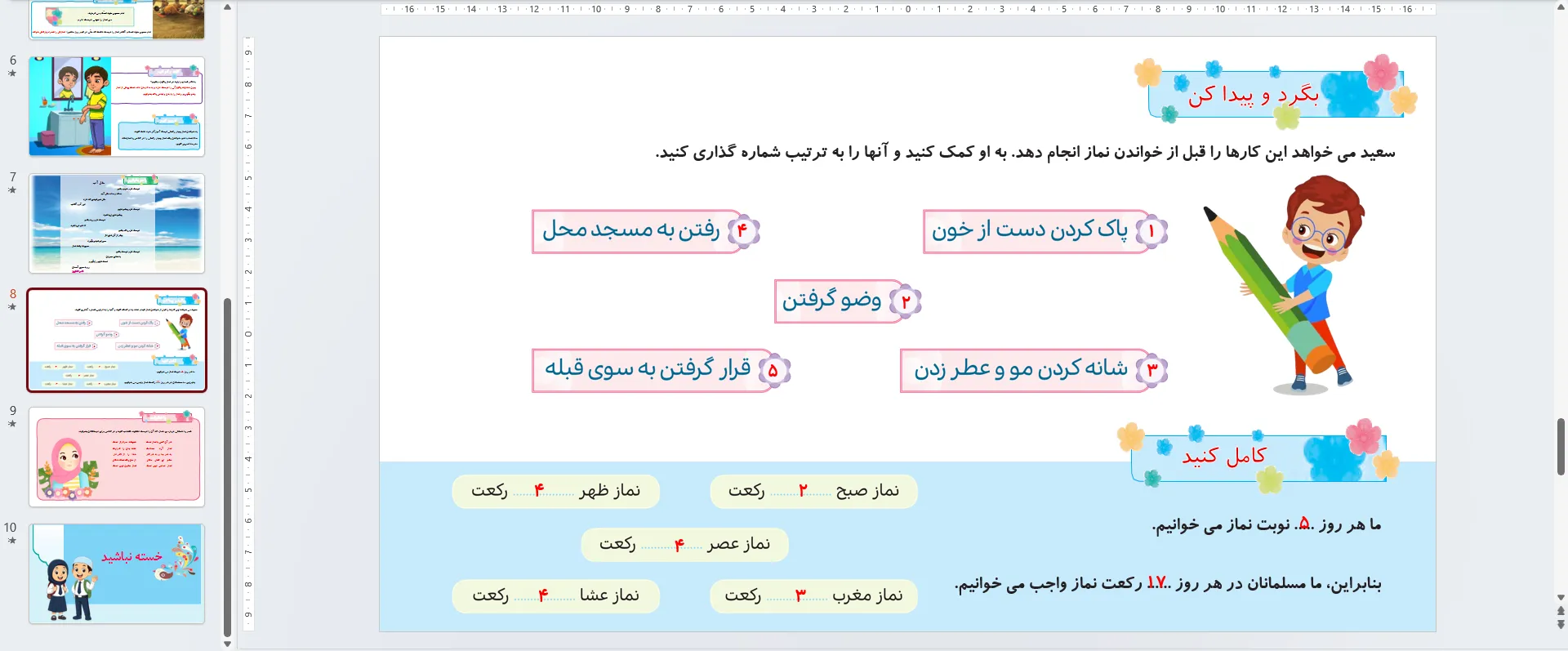Click the transition star under slide number 6
The height and width of the screenshot is (651, 1568).
[x=12, y=74]
